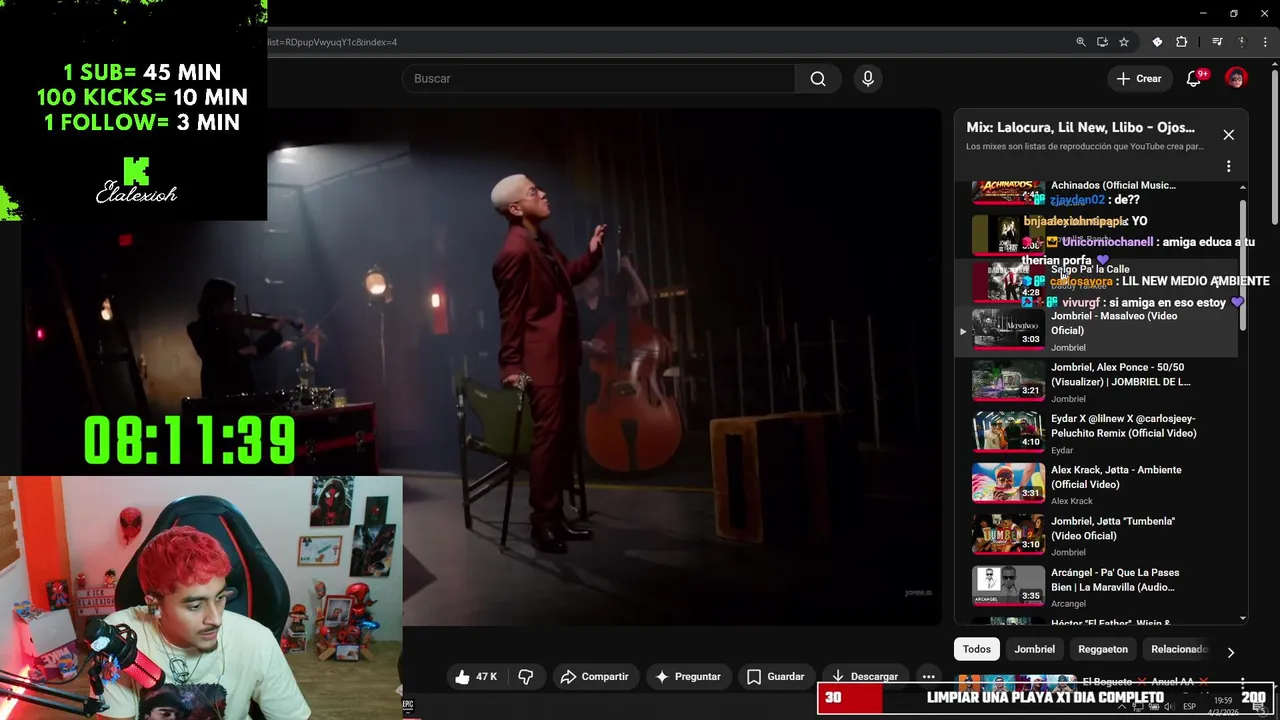Viewport: 1280px width, 720px height.
Task: Open the Chrome three-dot menu
Action: point(1266,42)
